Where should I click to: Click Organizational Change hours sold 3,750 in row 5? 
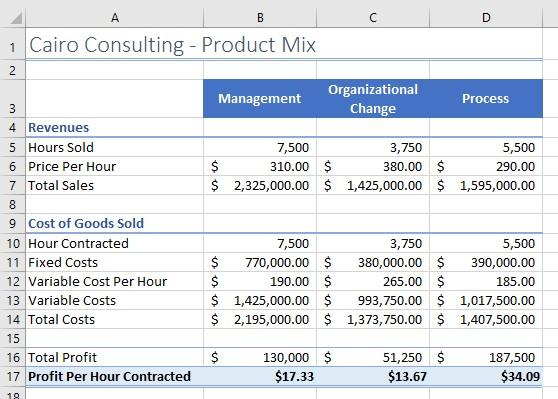(x=373, y=147)
